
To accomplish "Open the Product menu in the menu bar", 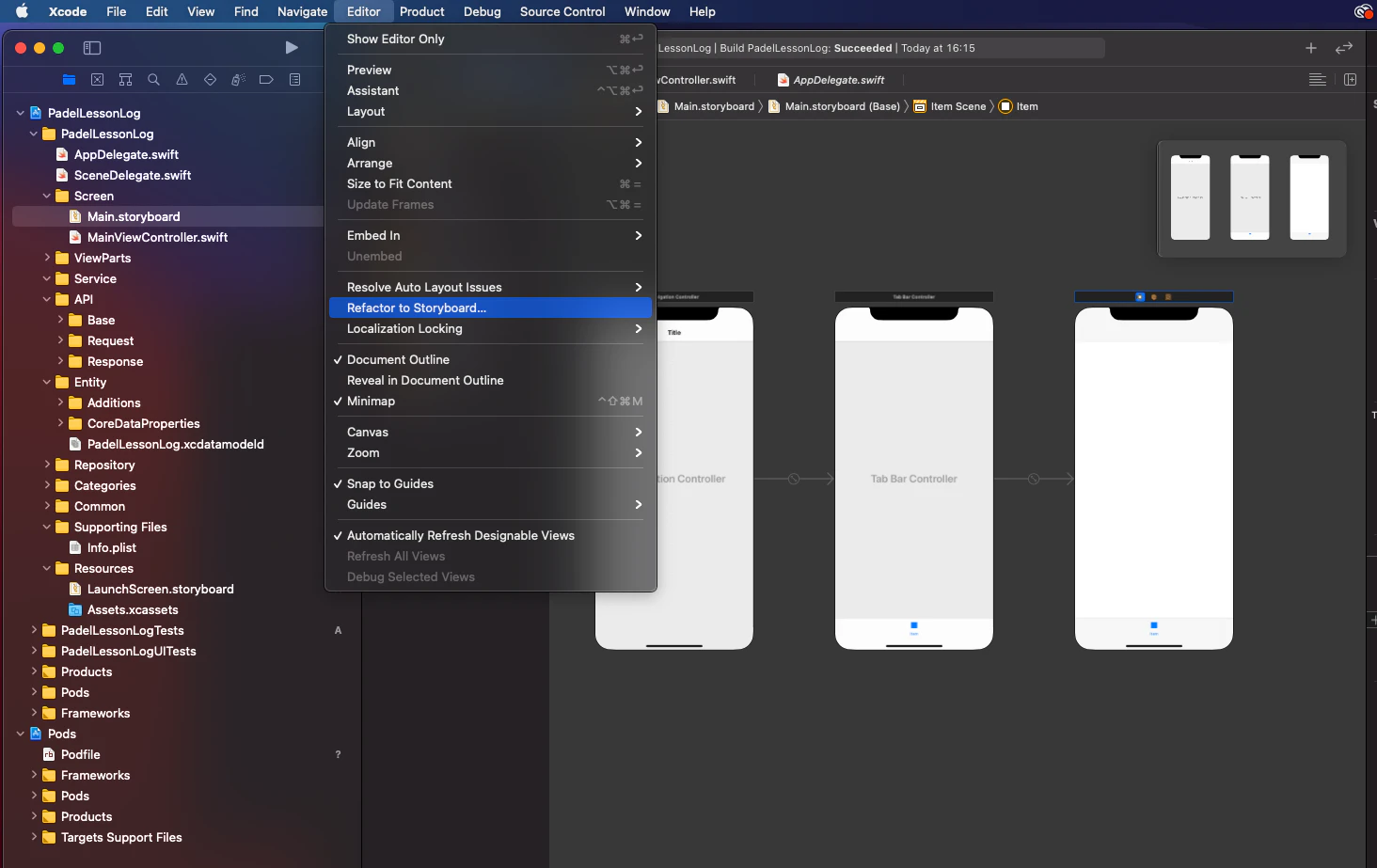I will (421, 12).
